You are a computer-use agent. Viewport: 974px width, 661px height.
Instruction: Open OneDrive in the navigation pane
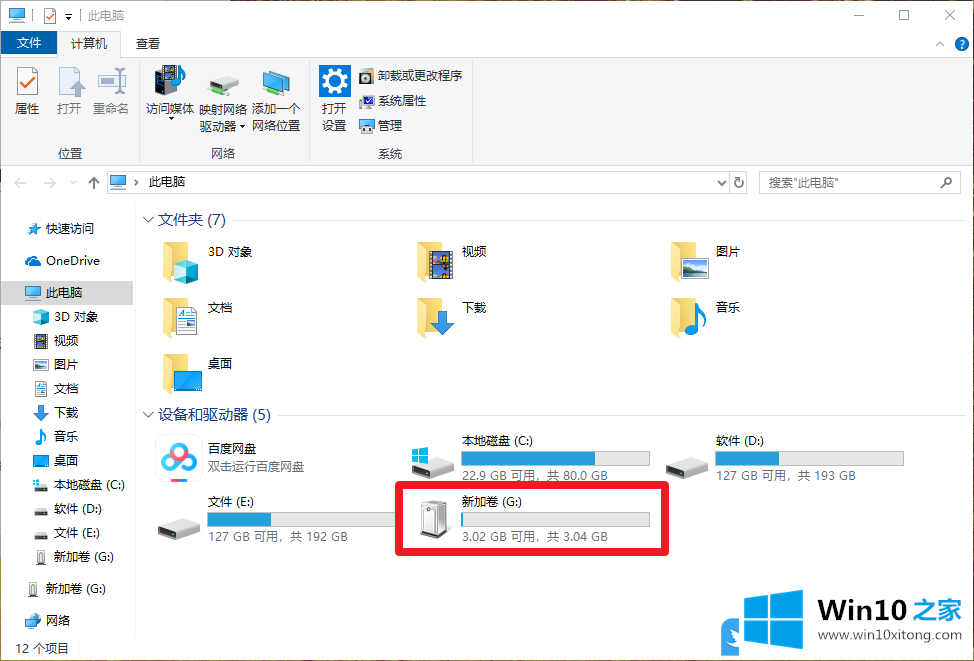[62, 261]
